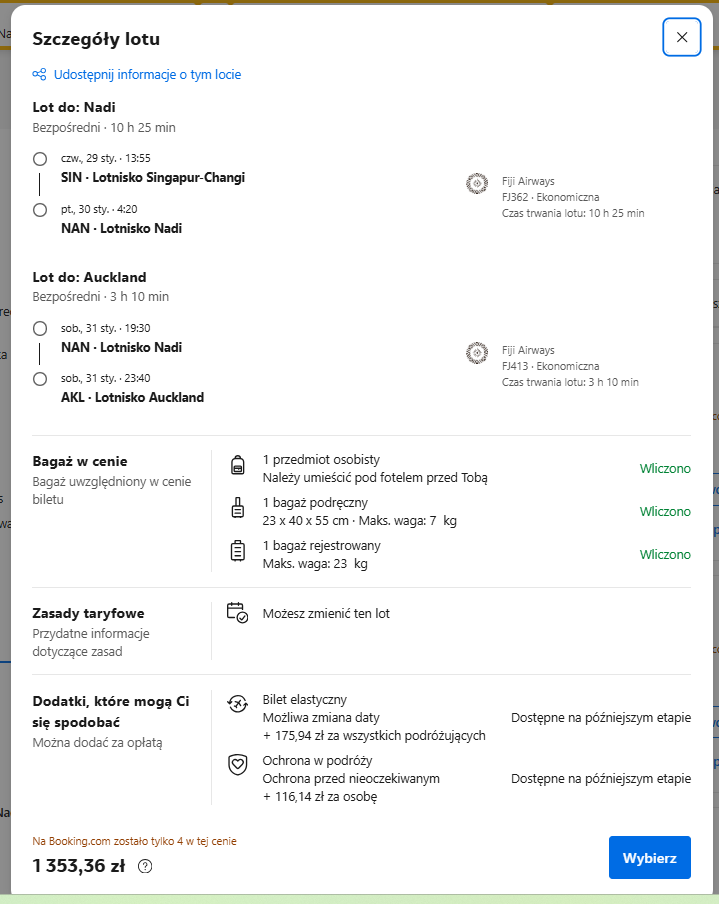Click the carry-on bag icon
Viewport: 719px width, 904px height.
tap(238, 508)
